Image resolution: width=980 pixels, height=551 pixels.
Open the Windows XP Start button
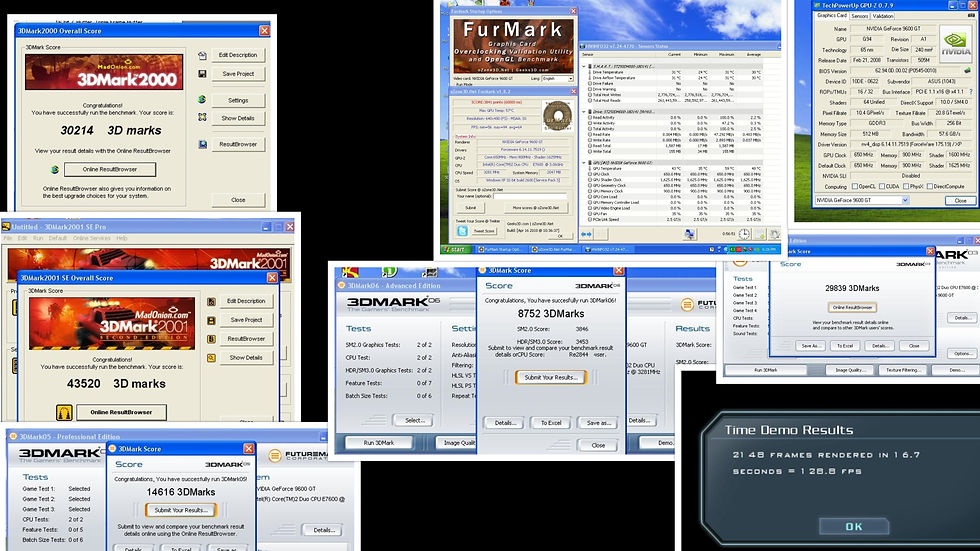tap(456, 249)
